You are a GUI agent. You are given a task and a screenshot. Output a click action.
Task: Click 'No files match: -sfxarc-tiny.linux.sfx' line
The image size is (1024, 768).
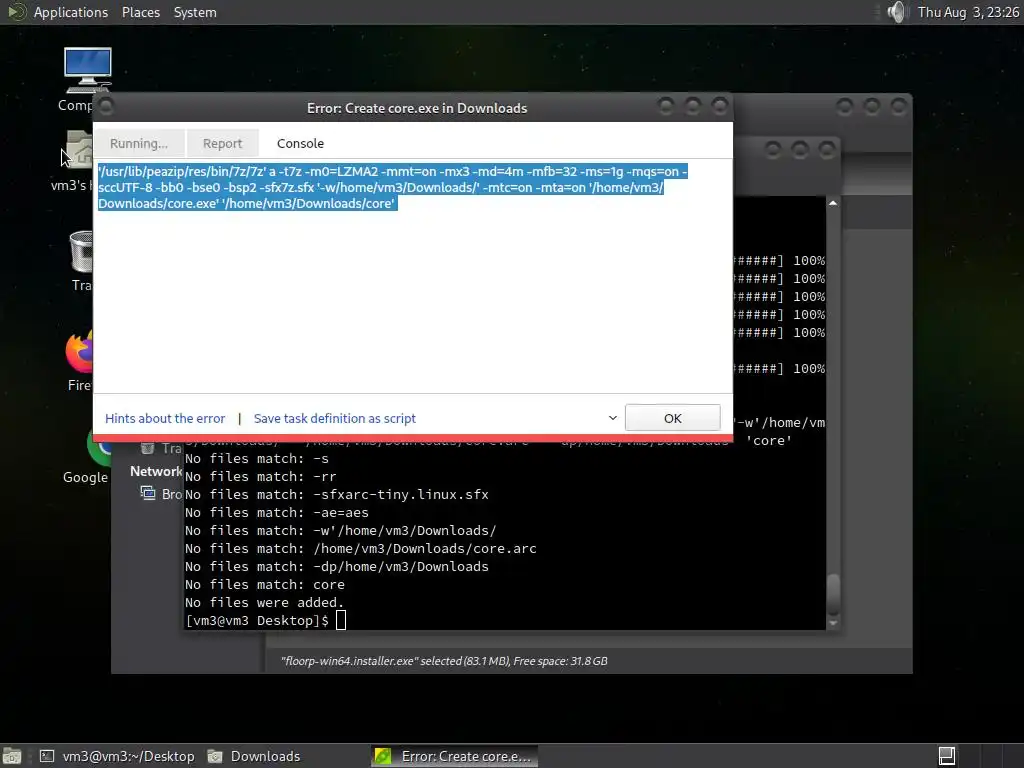point(336,494)
